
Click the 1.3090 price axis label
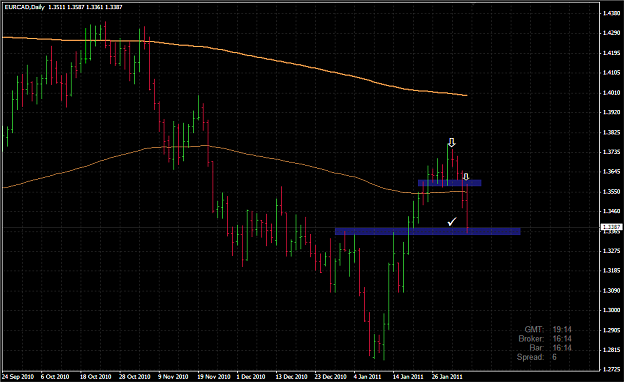click(x=611, y=291)
